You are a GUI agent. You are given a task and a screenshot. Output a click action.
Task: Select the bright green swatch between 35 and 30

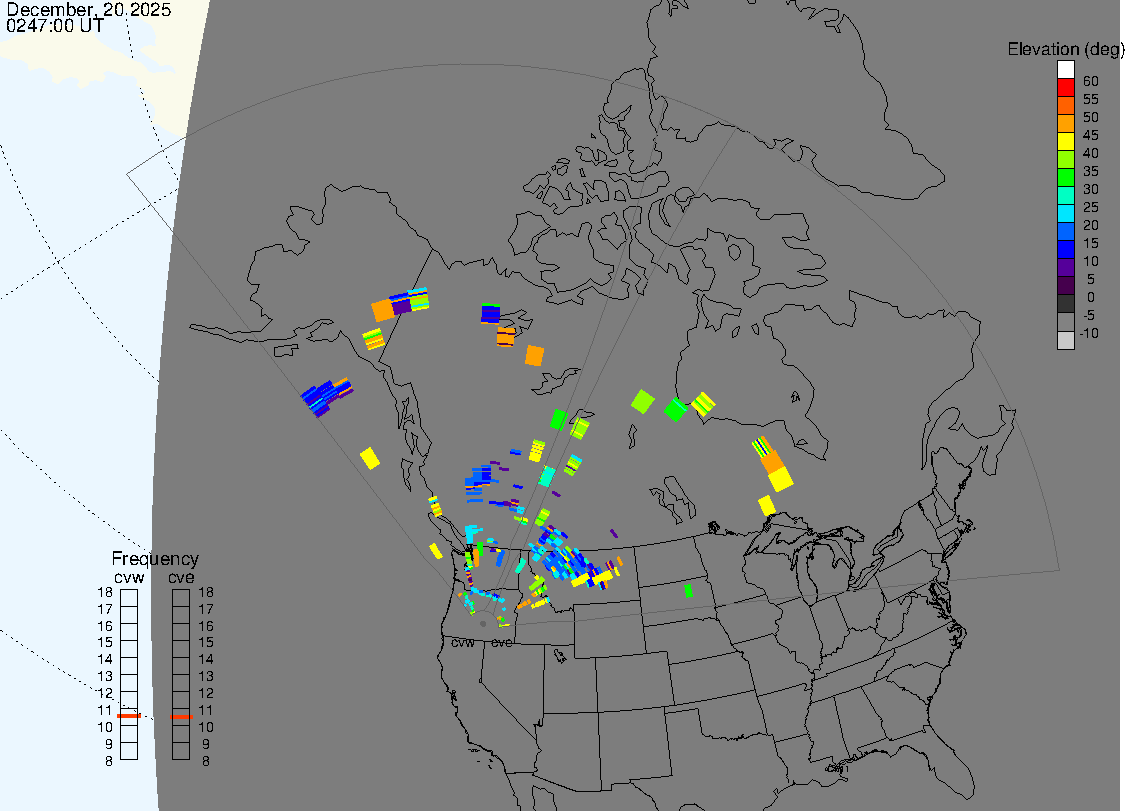coord(1065,177)
